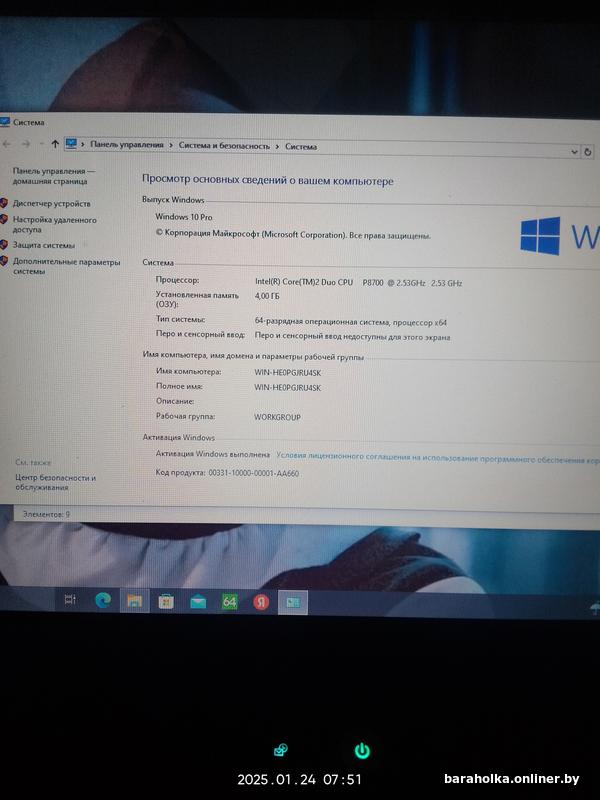Open Настройка удаленного доступа
The width and height of the screenshot is (600, 800).
pyautogui.click(x=54, y=224)
